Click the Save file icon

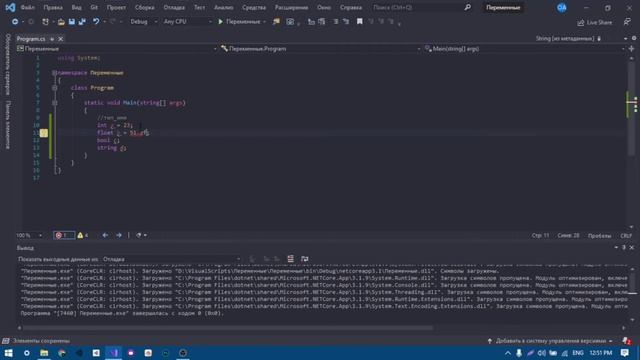pyautogui.click(x=71, y=22)
